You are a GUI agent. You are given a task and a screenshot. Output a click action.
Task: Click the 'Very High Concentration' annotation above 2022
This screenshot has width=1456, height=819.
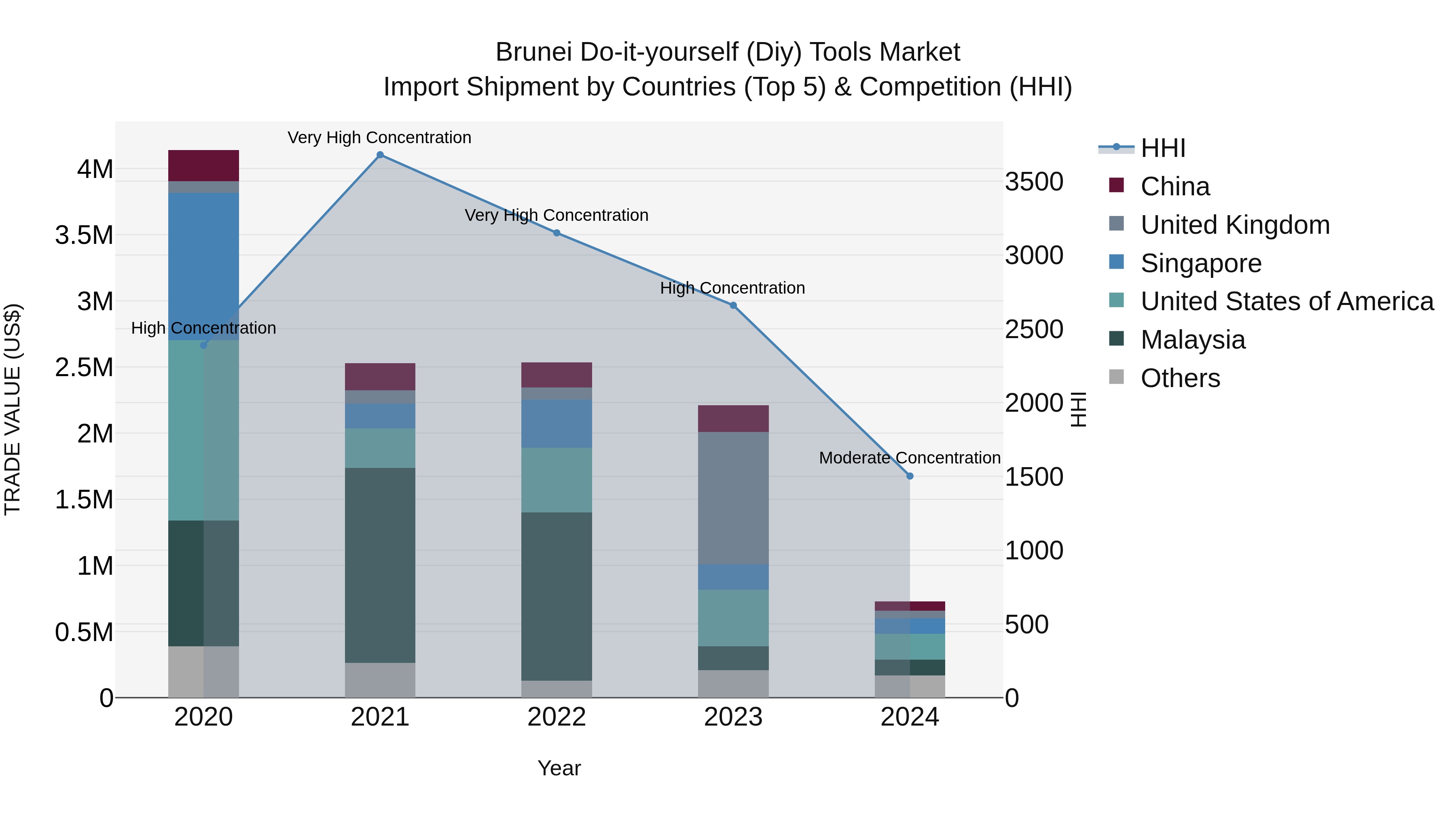point(557,215)
